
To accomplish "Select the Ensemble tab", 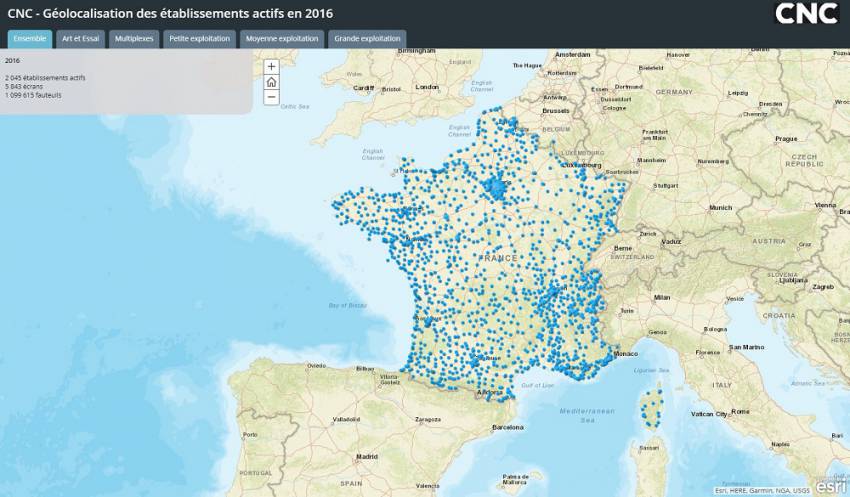I will (x=28, y=39).
